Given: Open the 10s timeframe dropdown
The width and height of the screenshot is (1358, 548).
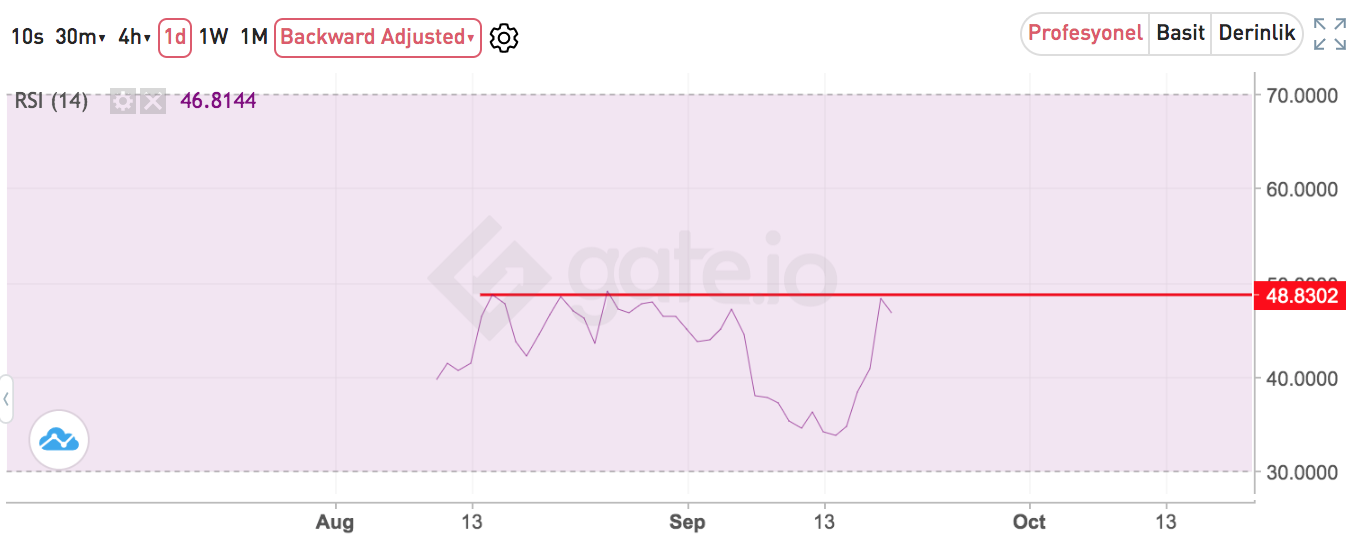Looking at the screenshot, I should 27,37.
